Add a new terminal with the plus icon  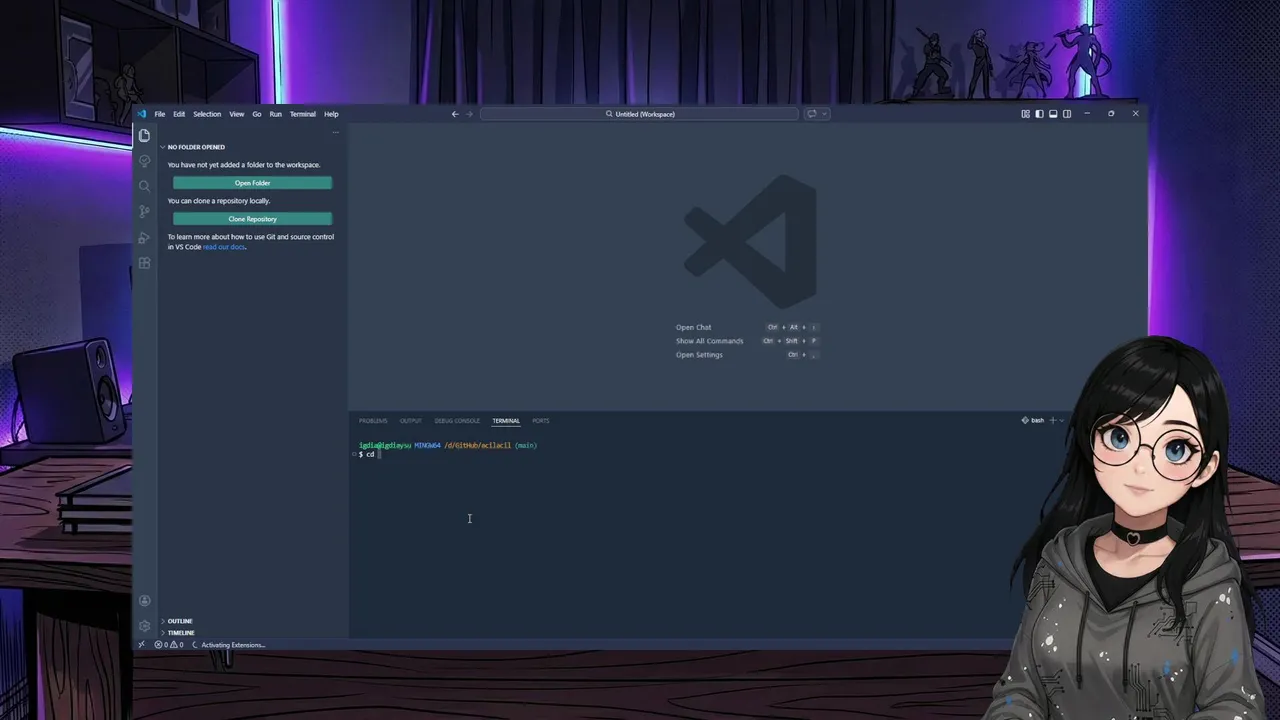coord(1052,420)
